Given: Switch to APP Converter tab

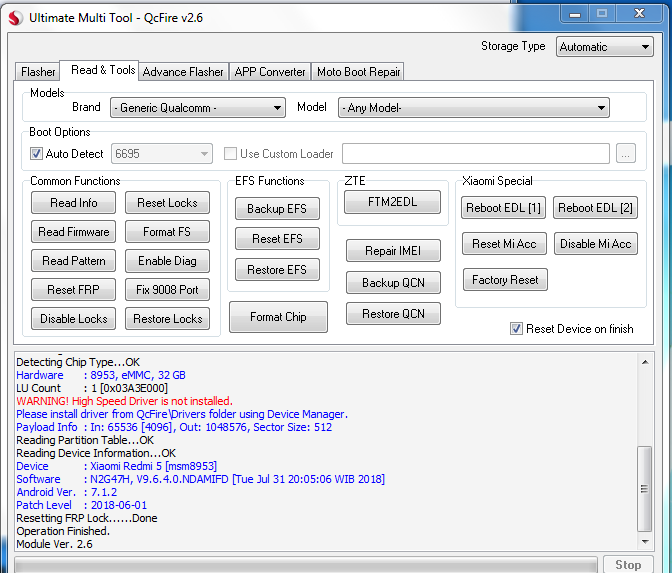Looking at the screenshot, I should [x=270, y=72].
